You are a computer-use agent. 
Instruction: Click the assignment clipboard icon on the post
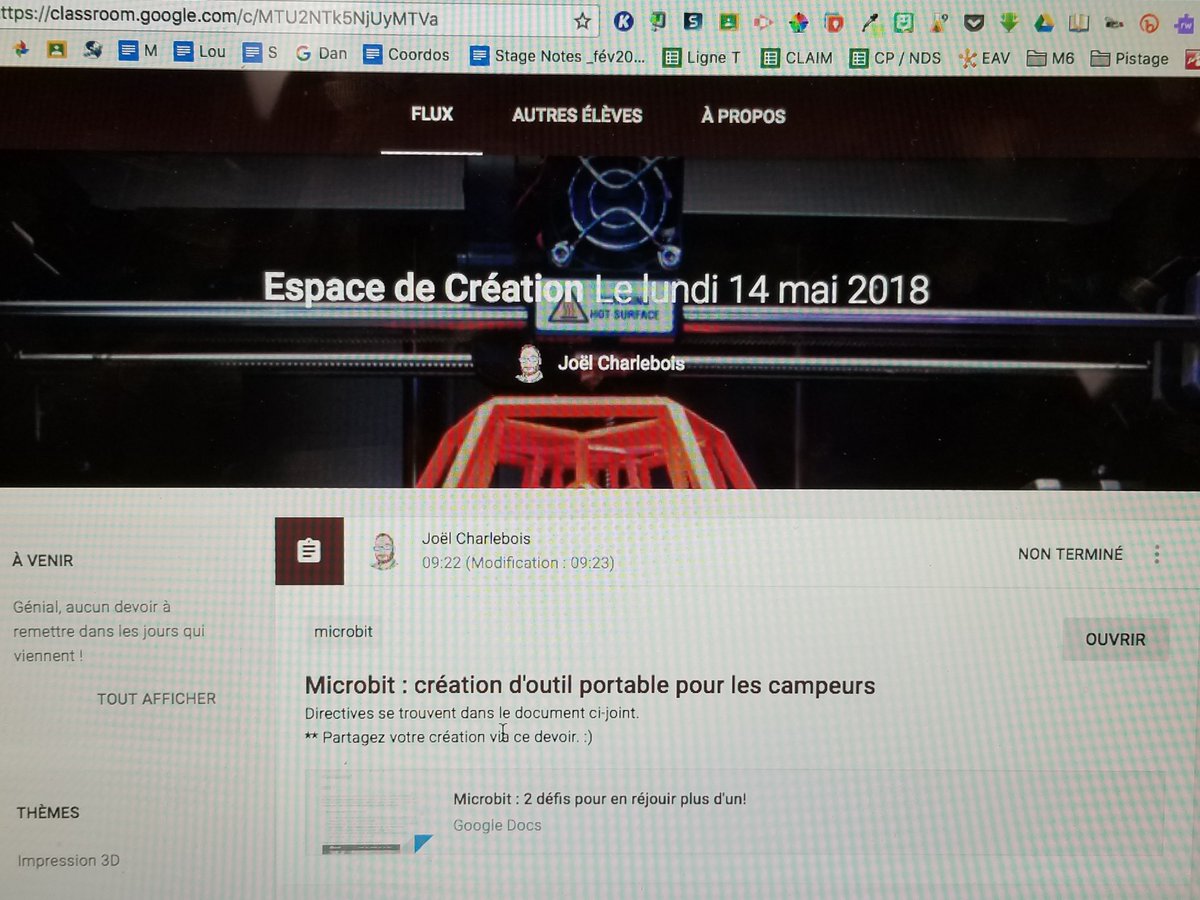pos(309,551)
